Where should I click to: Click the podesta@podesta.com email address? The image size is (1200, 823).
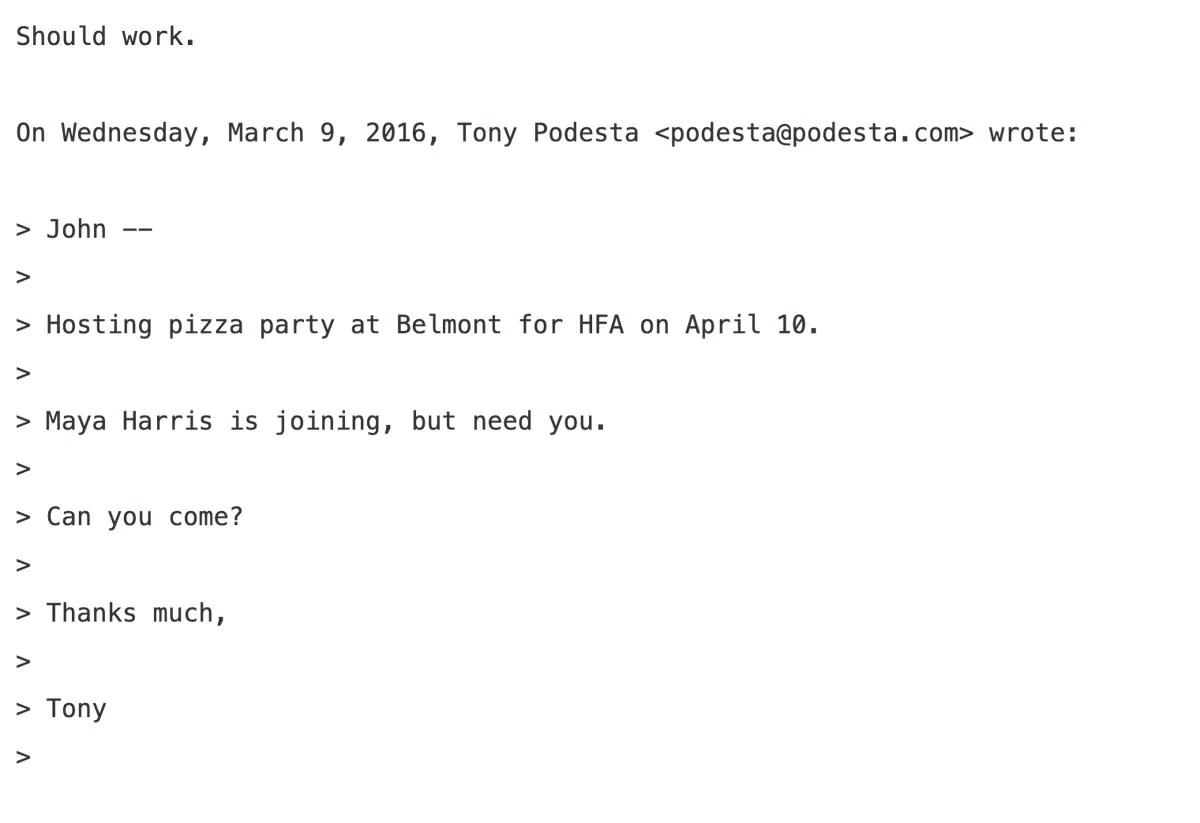coord(814,133)
